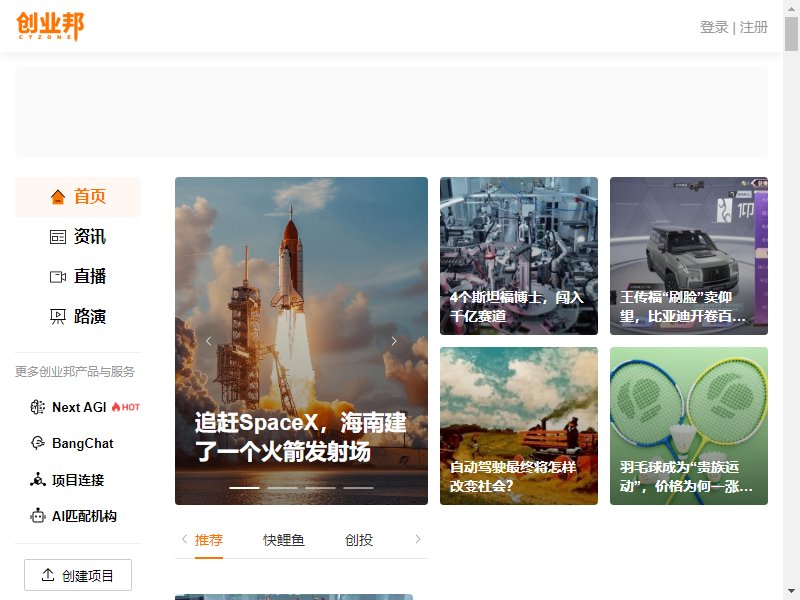Viewport: 800px width, 600px height.
Task: Open the 创投 tab
Action: pyautogui.click(x=359, y=540)
